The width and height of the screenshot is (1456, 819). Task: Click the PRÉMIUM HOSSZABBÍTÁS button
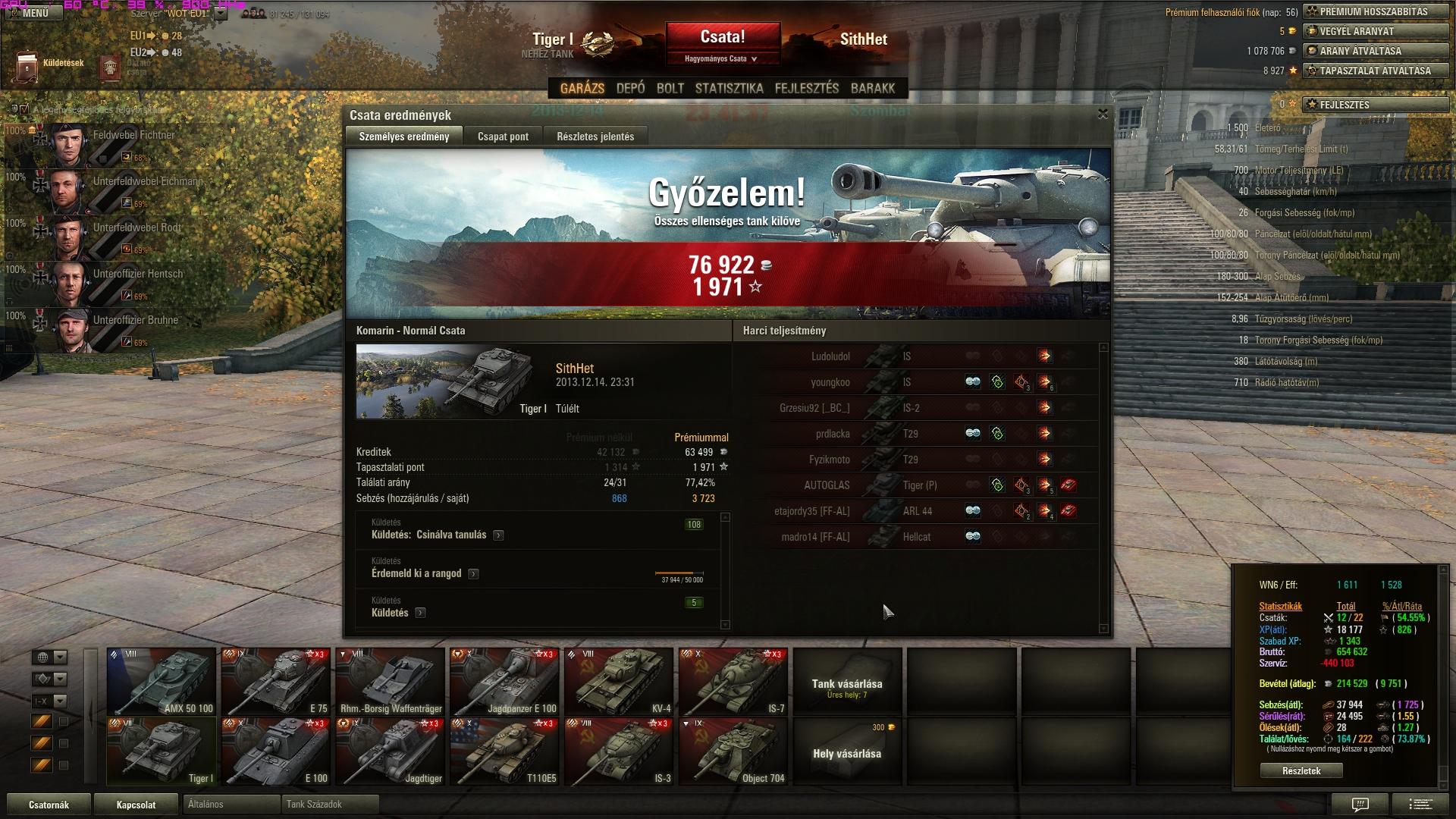click(x=1375, y=11)
